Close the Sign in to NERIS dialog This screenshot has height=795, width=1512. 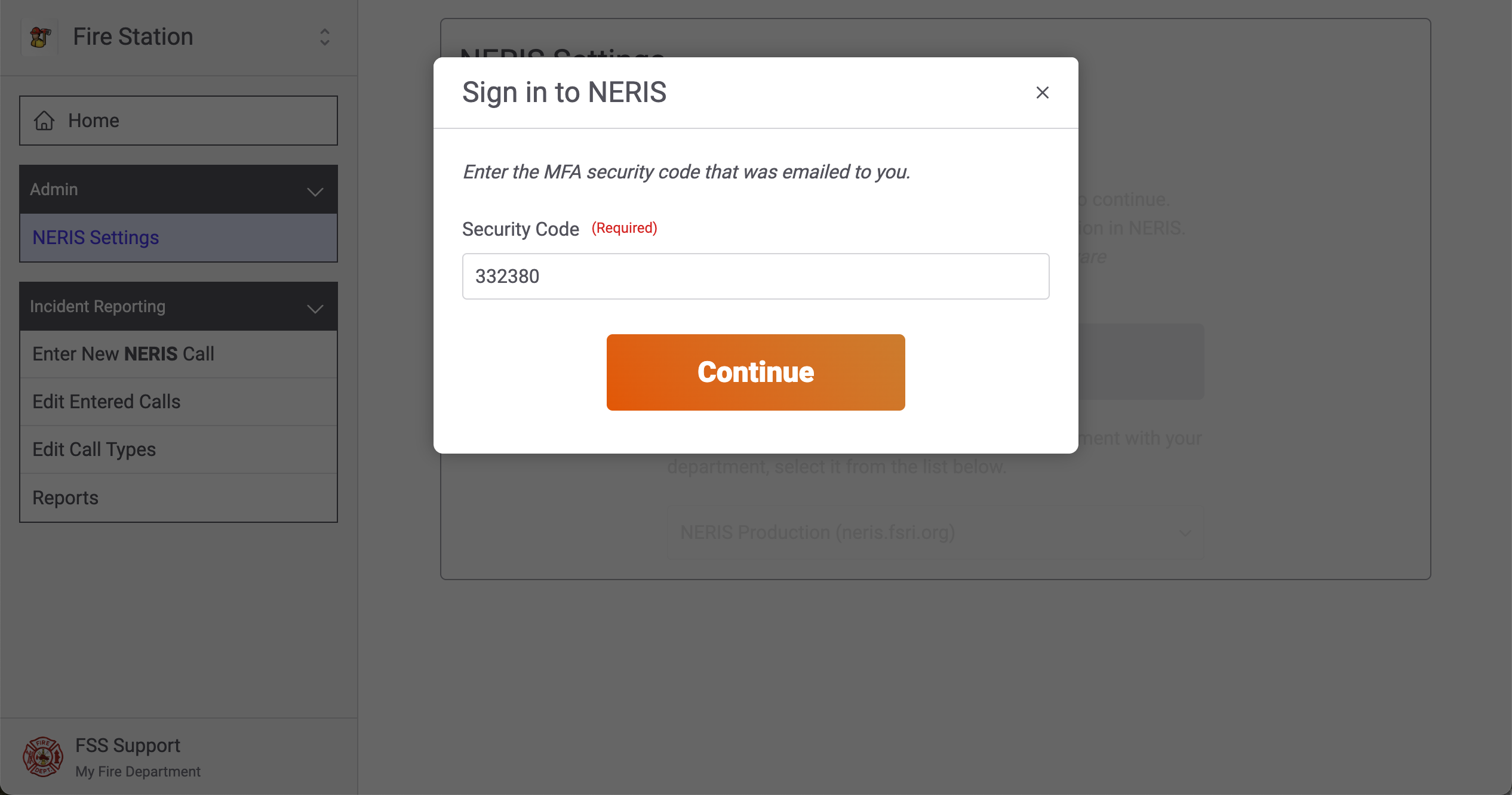coord(1042,93)
